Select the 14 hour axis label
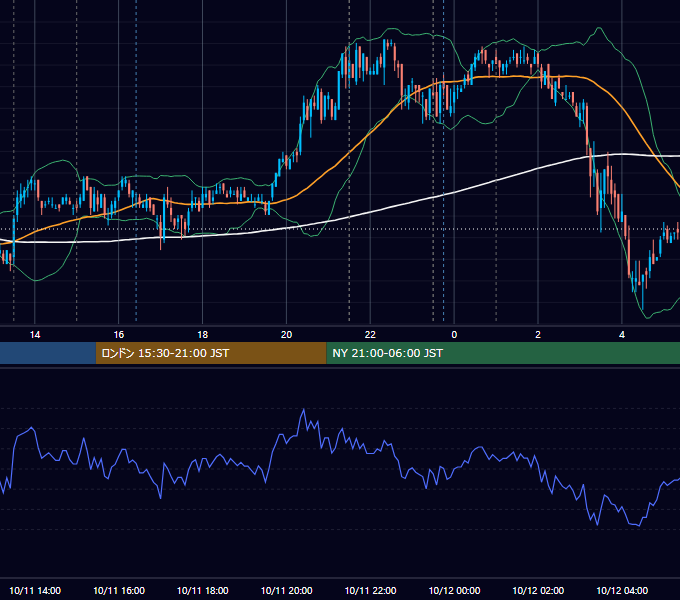680x600 pixels. pyautogui.click(x=35, y=335)
